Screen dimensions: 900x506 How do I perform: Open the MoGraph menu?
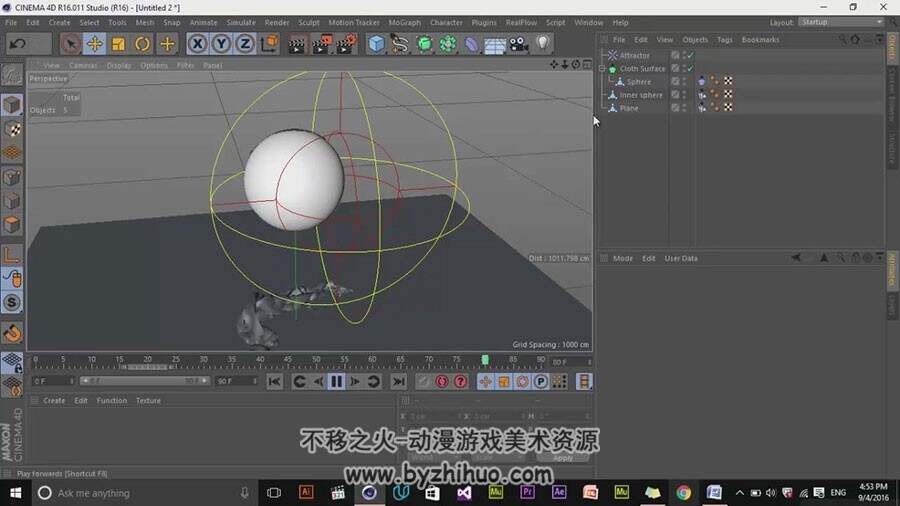(x=405, y=22)
